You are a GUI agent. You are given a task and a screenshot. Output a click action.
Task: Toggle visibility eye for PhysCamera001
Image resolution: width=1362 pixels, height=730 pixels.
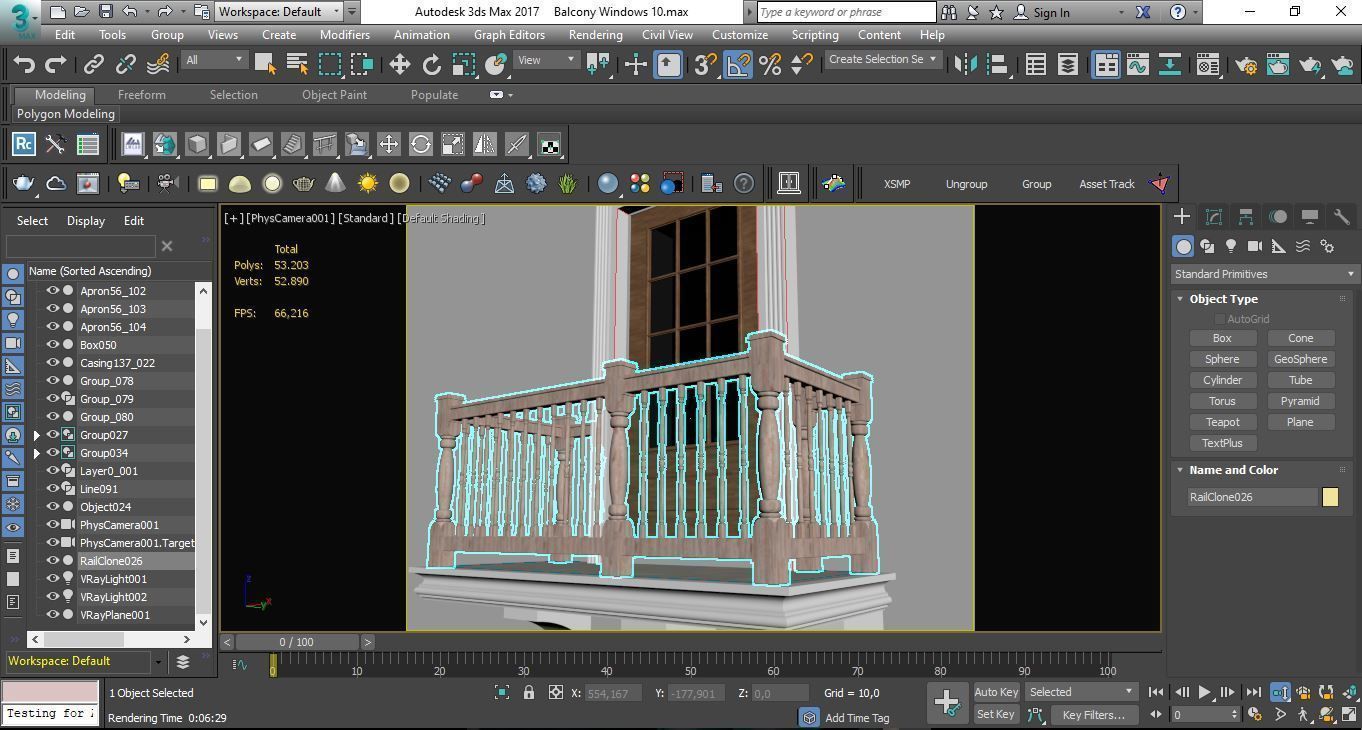pyautogui.click(x=53, y=525)
